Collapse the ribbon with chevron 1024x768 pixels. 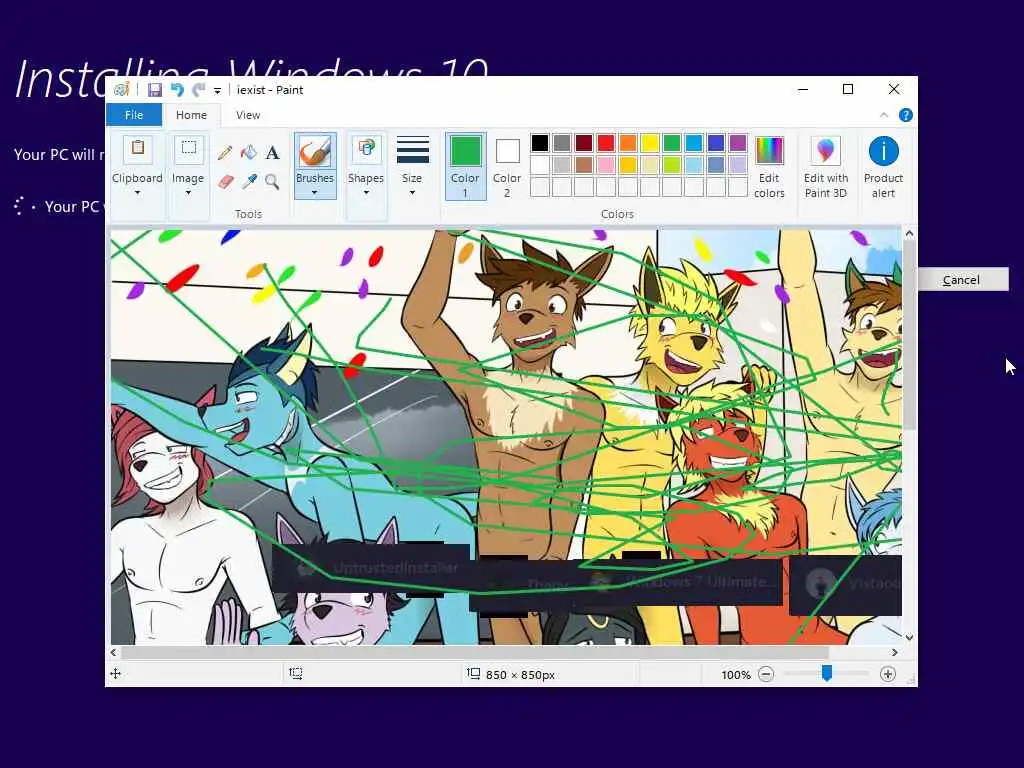click(x=884, y=115)
